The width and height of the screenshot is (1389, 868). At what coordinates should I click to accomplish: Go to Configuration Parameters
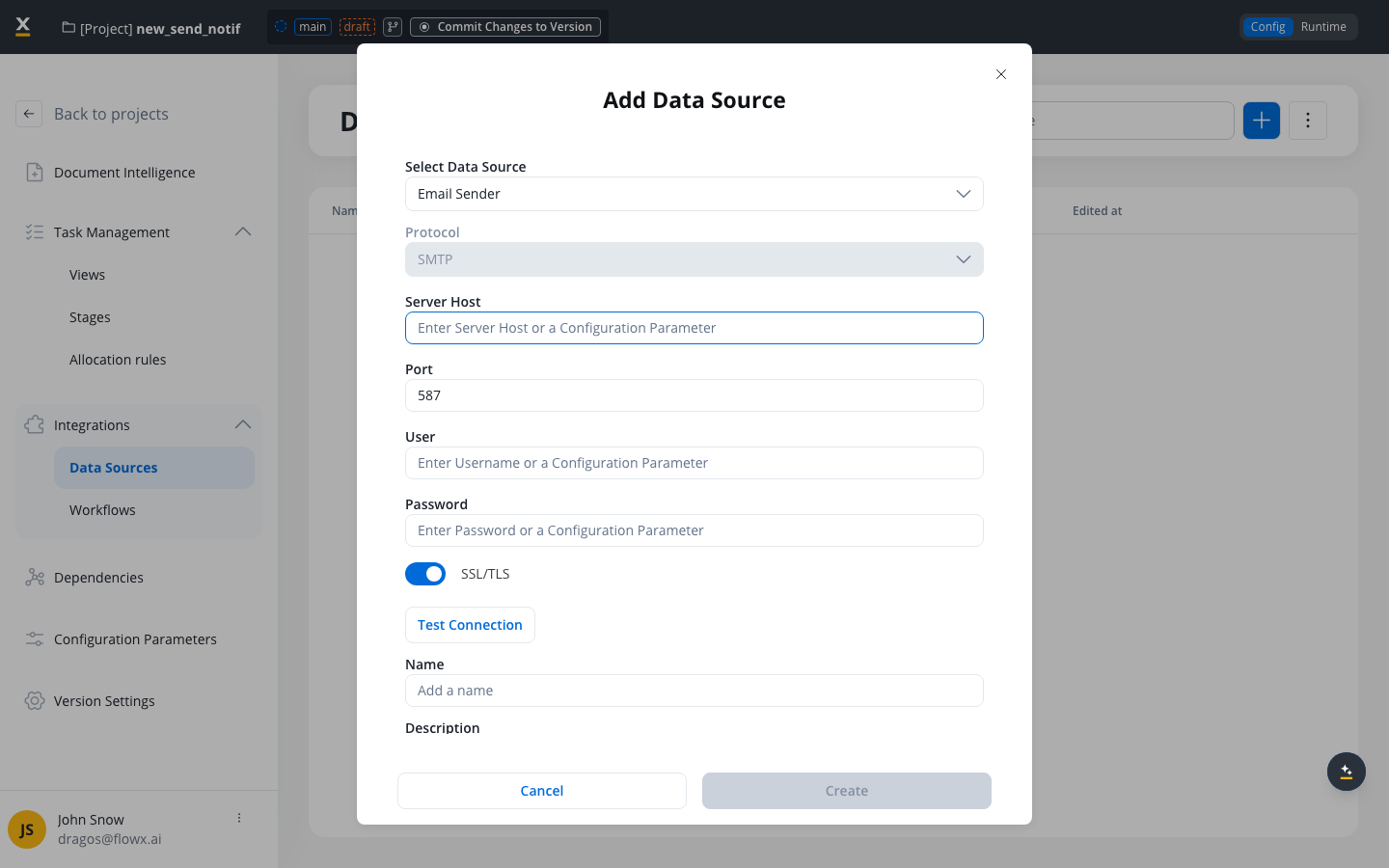(135, 639)
